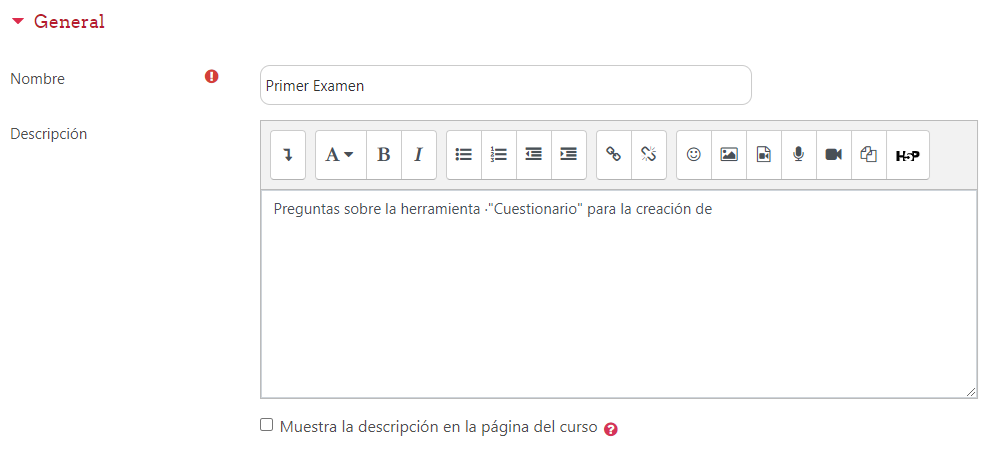
Task: Insert an unordered bullet list
Action: pyautogui.click(x=464, y=155)
